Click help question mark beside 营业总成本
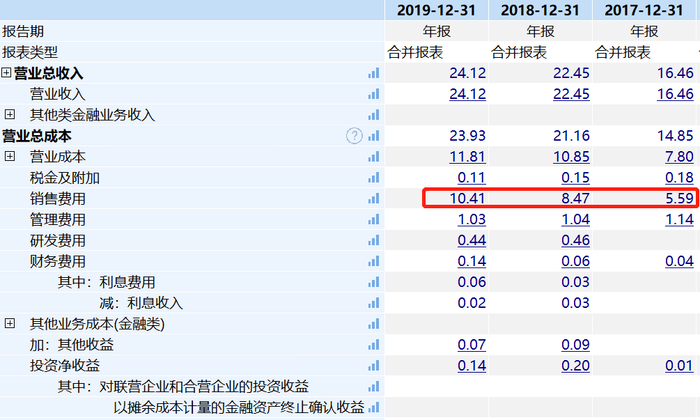 354,136
